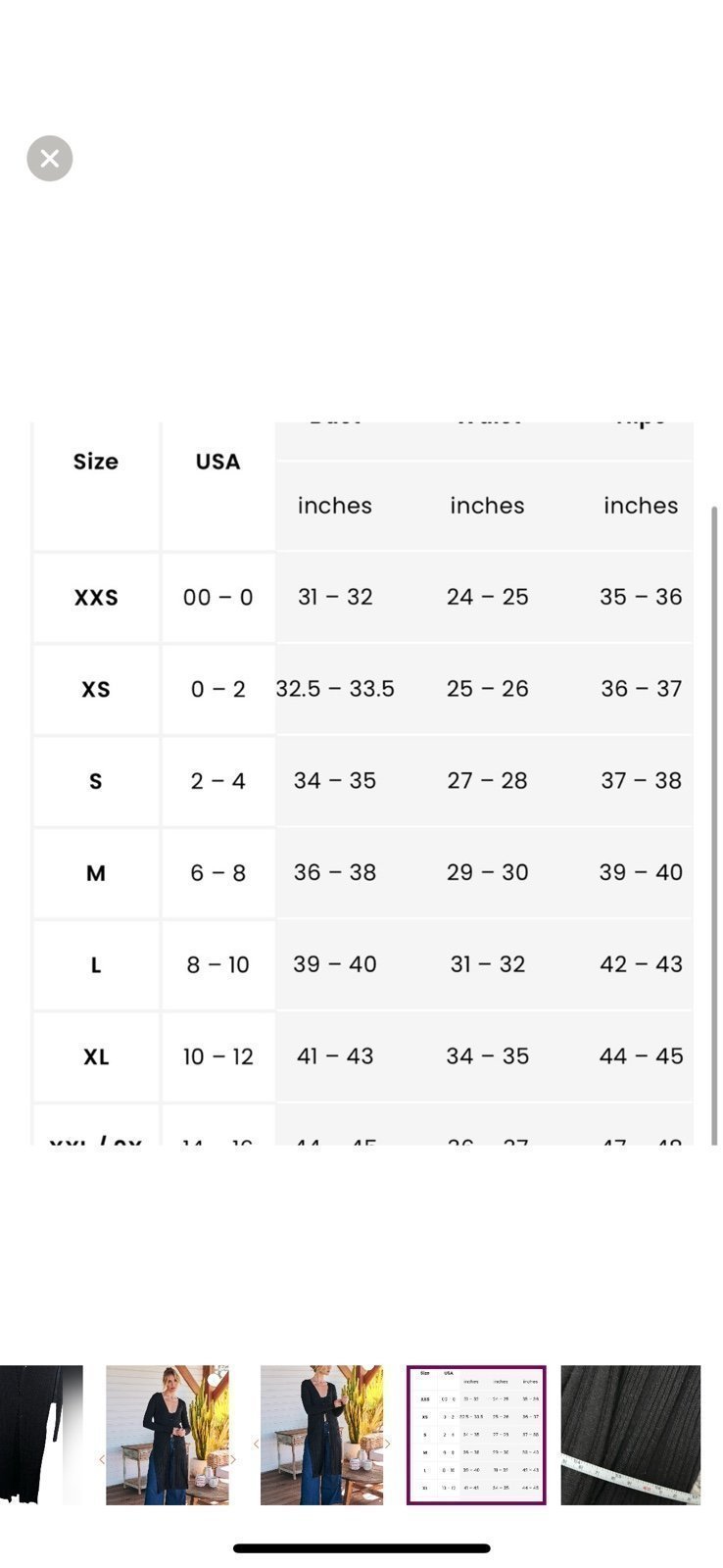The height and width of the screenshot is (1568, 723).
Task: Tap the 29 – 30 waist measurement
Action: point(487,872)
